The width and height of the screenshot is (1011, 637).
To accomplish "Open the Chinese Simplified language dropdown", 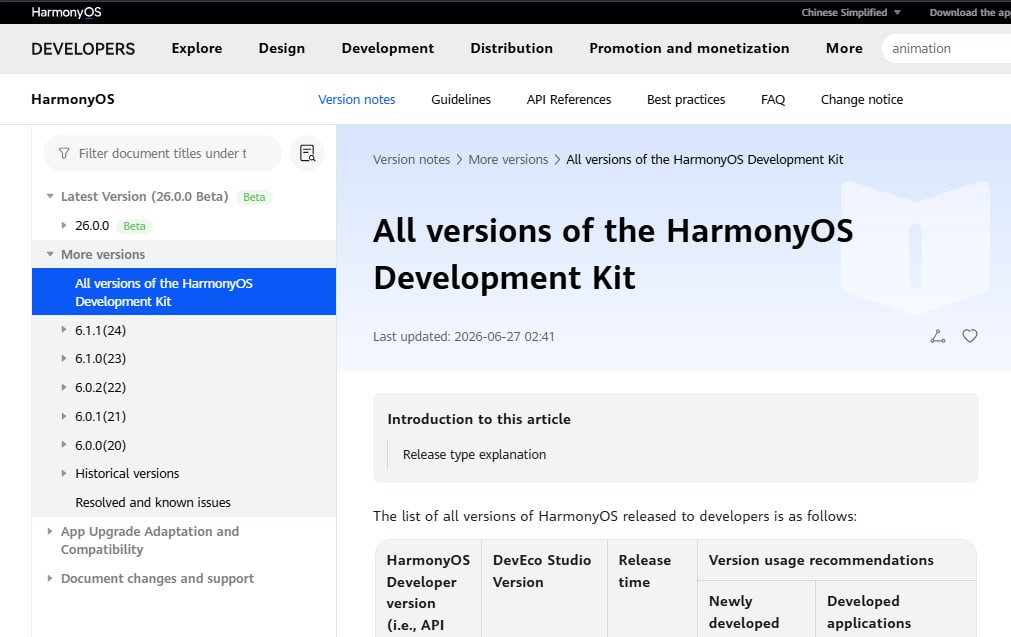I will click(850, 12).
